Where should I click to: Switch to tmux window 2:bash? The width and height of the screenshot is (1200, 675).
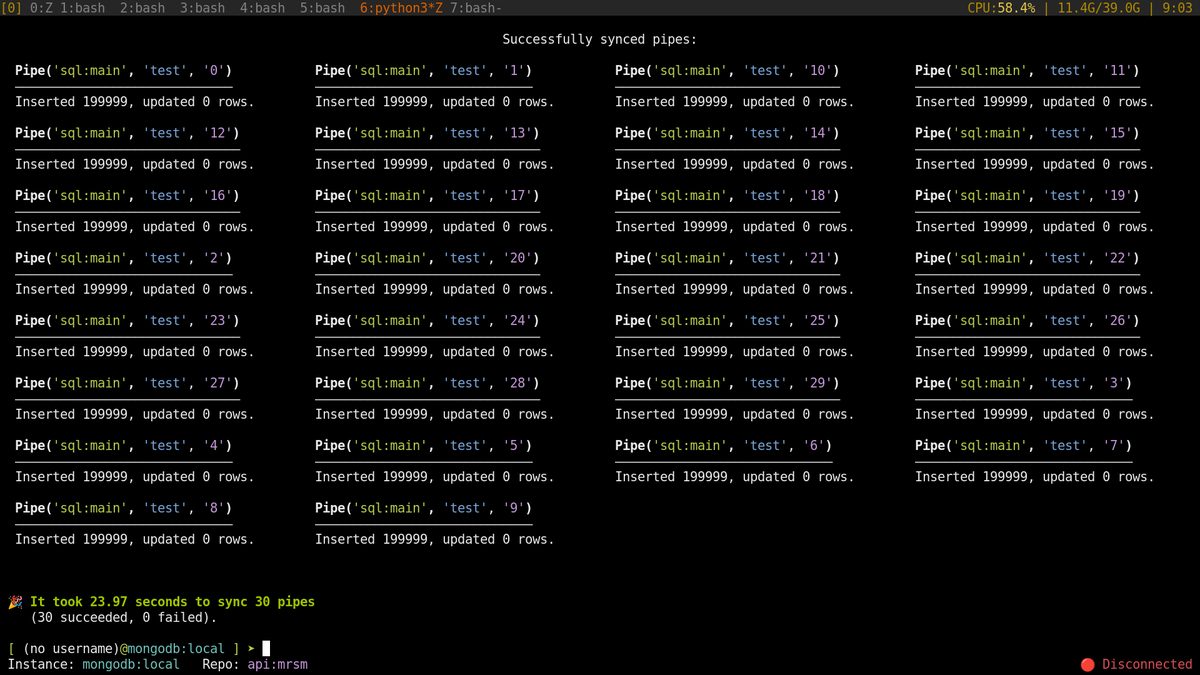click(142, 8)
